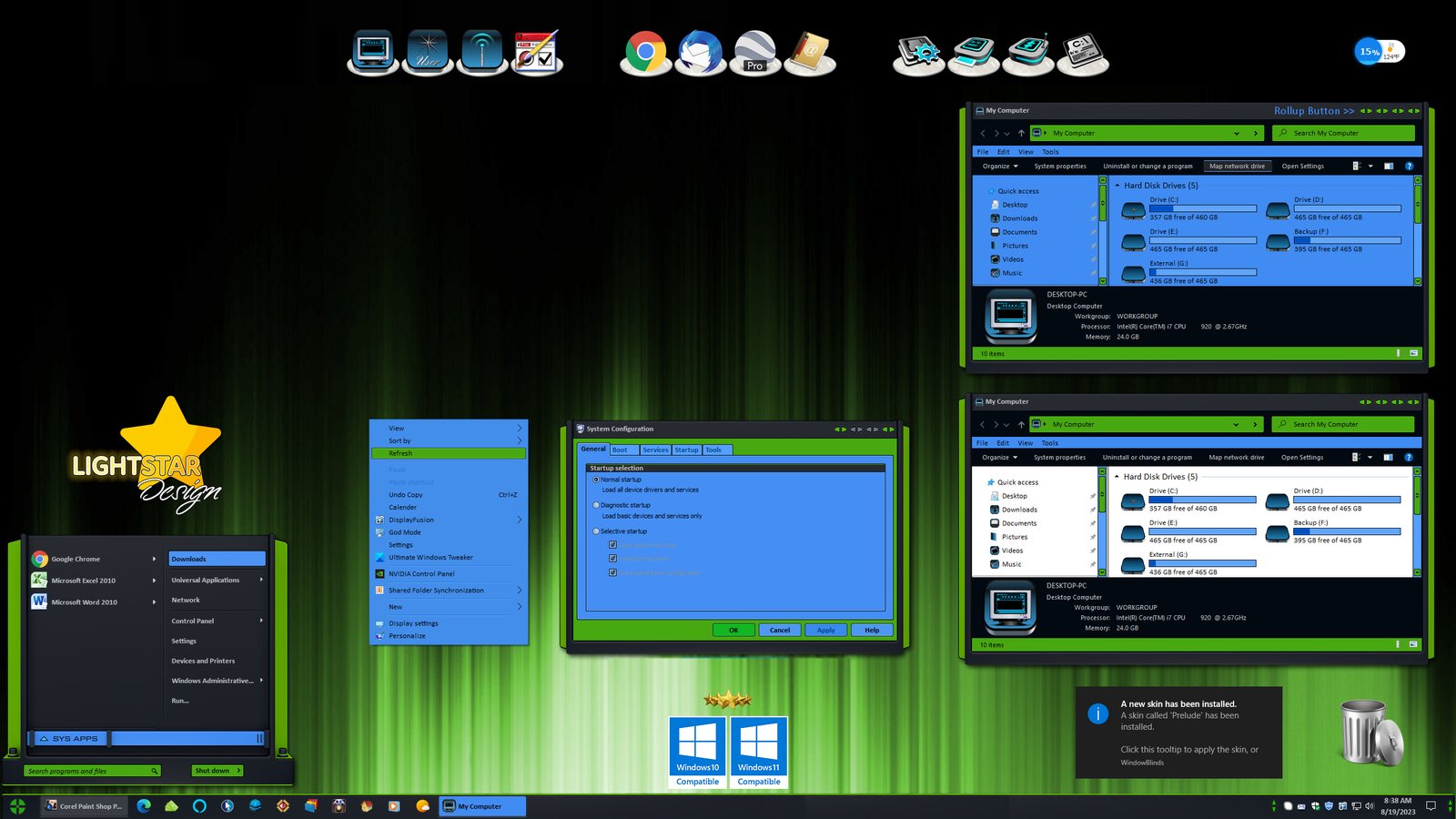The image size is (1456, 819).
Task: Expand Organize dropdown in upper My Computer window
Action: 999,167
